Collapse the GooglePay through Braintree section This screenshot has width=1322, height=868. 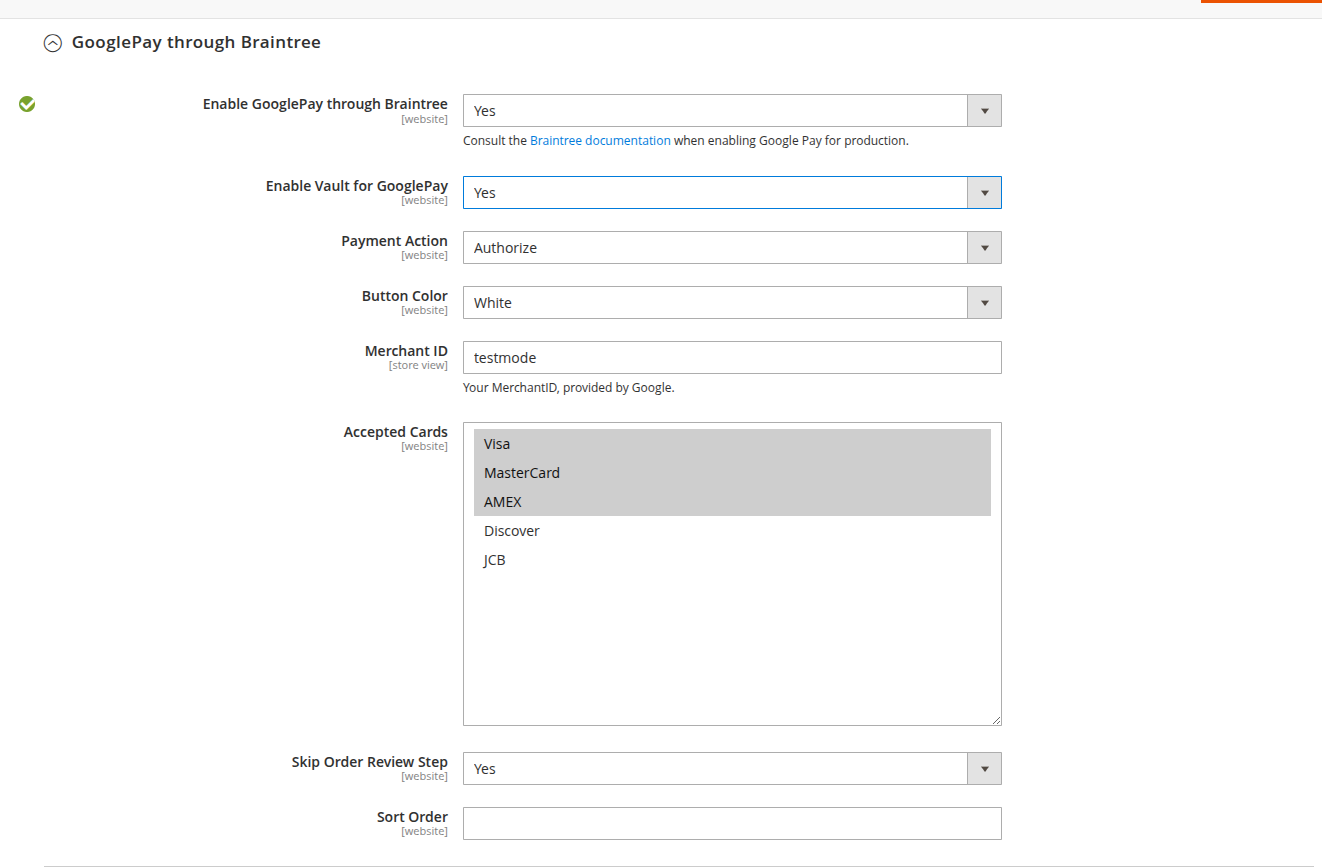coord(53,43)
